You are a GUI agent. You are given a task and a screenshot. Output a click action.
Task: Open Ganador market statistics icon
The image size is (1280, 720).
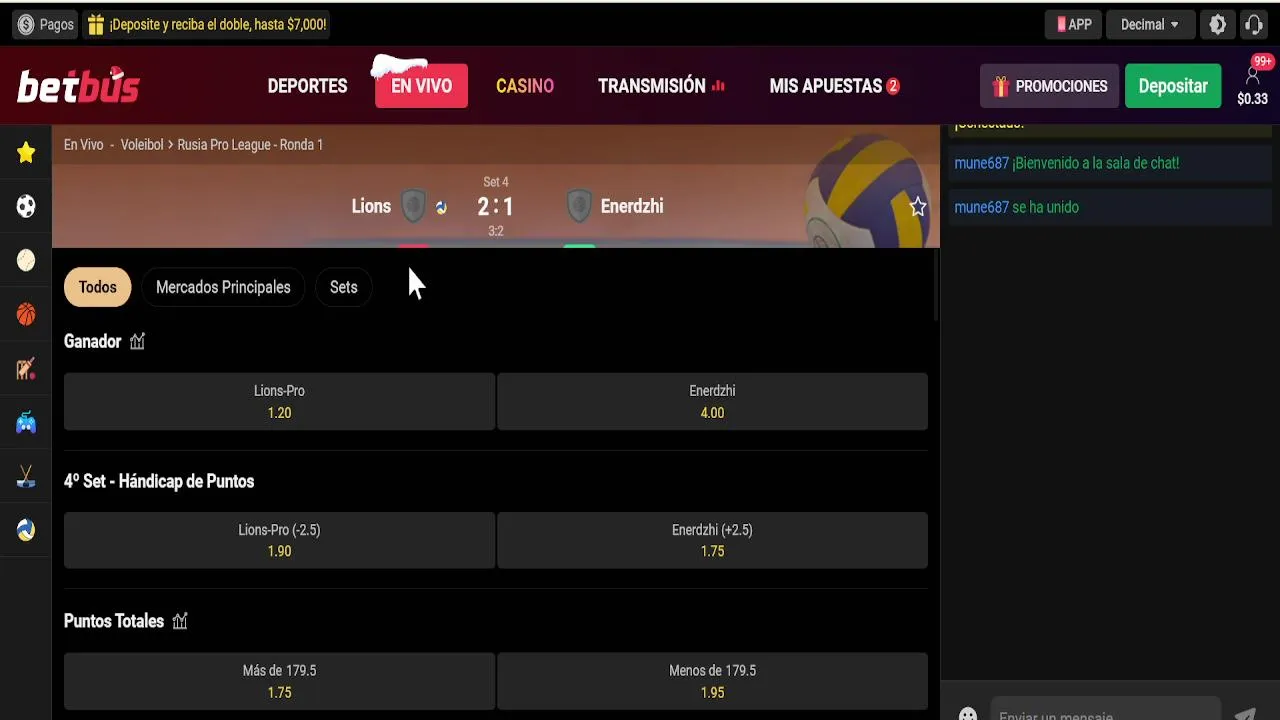pos(137,341)
